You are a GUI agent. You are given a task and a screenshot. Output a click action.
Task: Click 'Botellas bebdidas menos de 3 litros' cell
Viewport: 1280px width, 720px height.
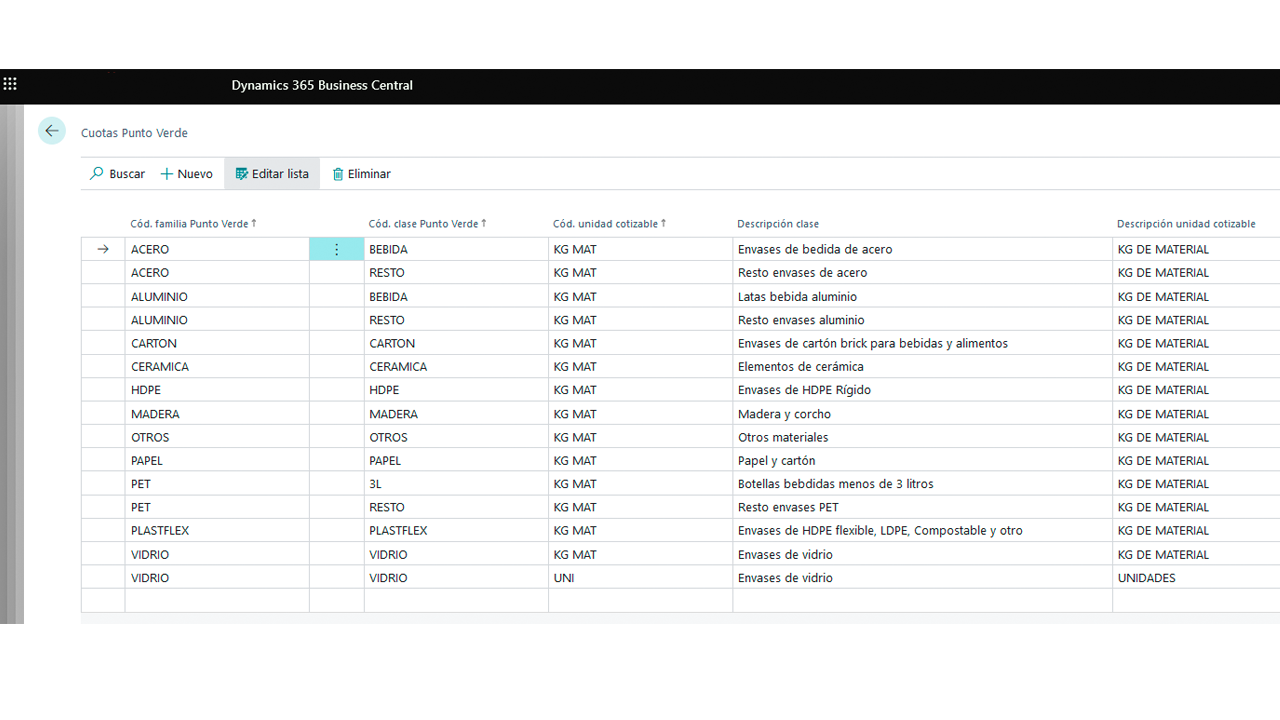click(922, 484)
